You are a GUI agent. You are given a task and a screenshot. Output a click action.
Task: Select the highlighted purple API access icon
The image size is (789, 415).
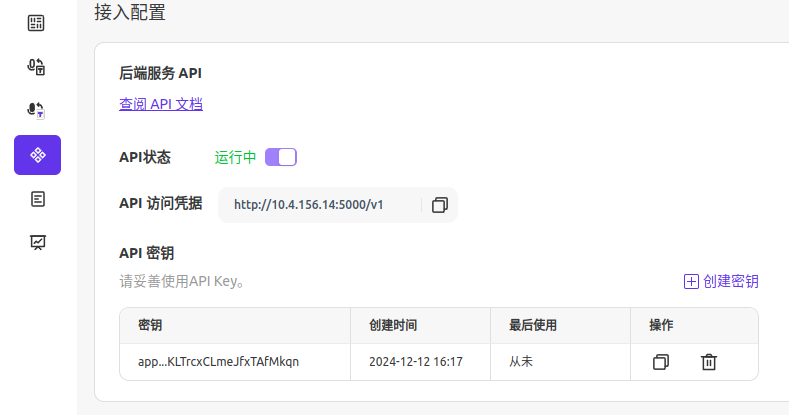pyautogui.click(x=37, y=155)
